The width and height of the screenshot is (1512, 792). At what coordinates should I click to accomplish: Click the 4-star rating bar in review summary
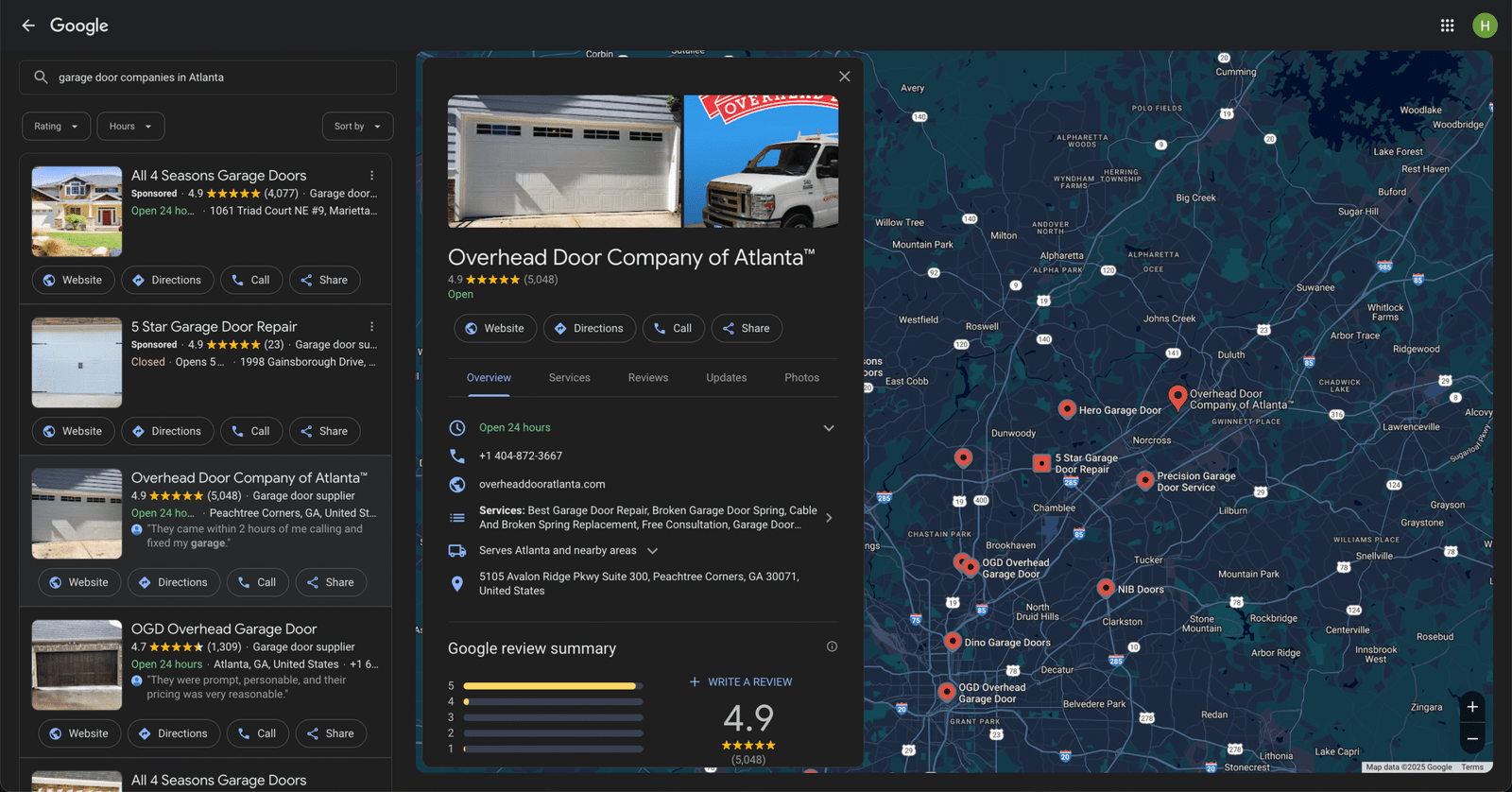click(x=553, y=701)
